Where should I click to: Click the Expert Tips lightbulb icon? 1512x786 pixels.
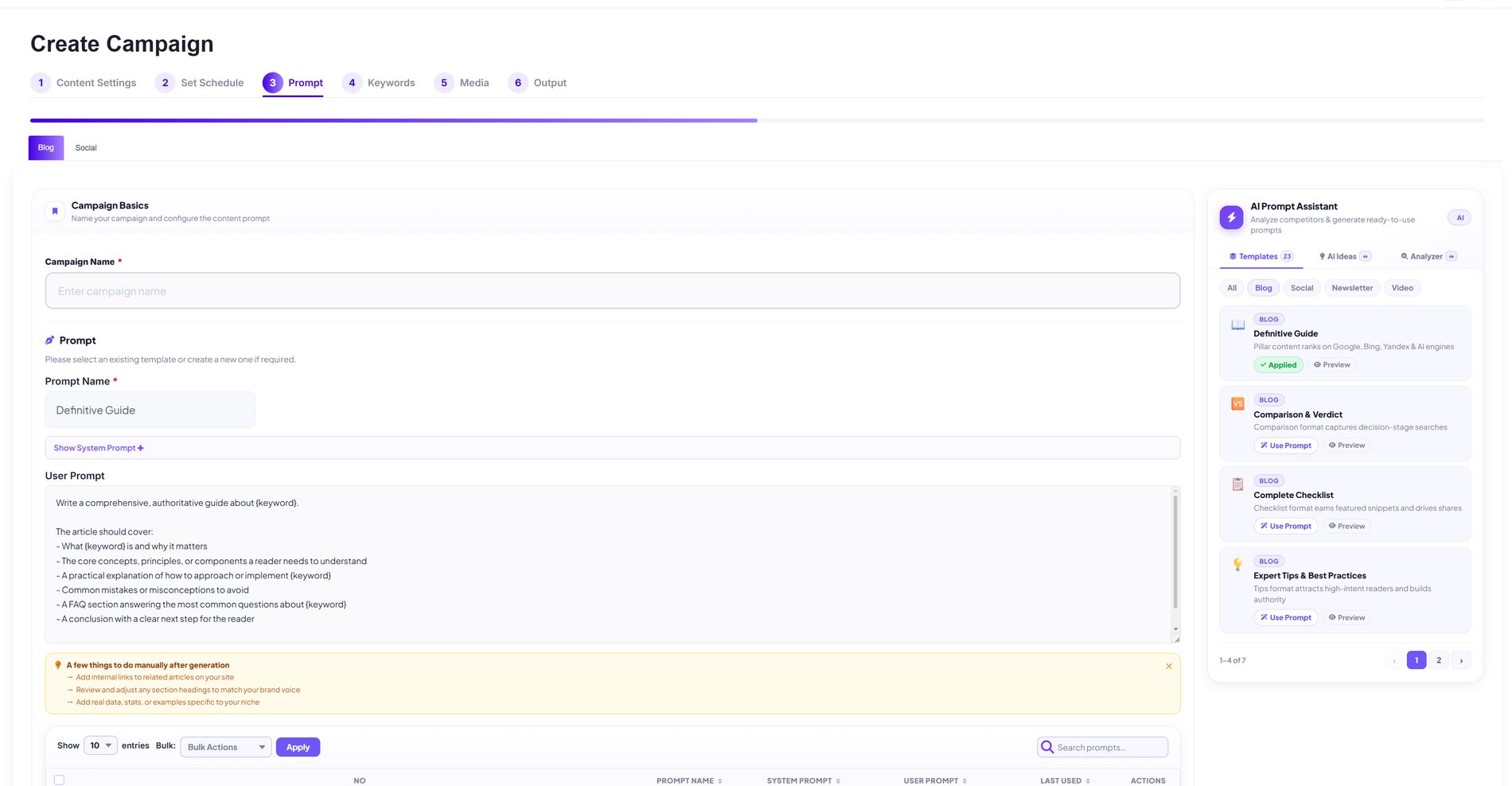(x=1237, y=565)
